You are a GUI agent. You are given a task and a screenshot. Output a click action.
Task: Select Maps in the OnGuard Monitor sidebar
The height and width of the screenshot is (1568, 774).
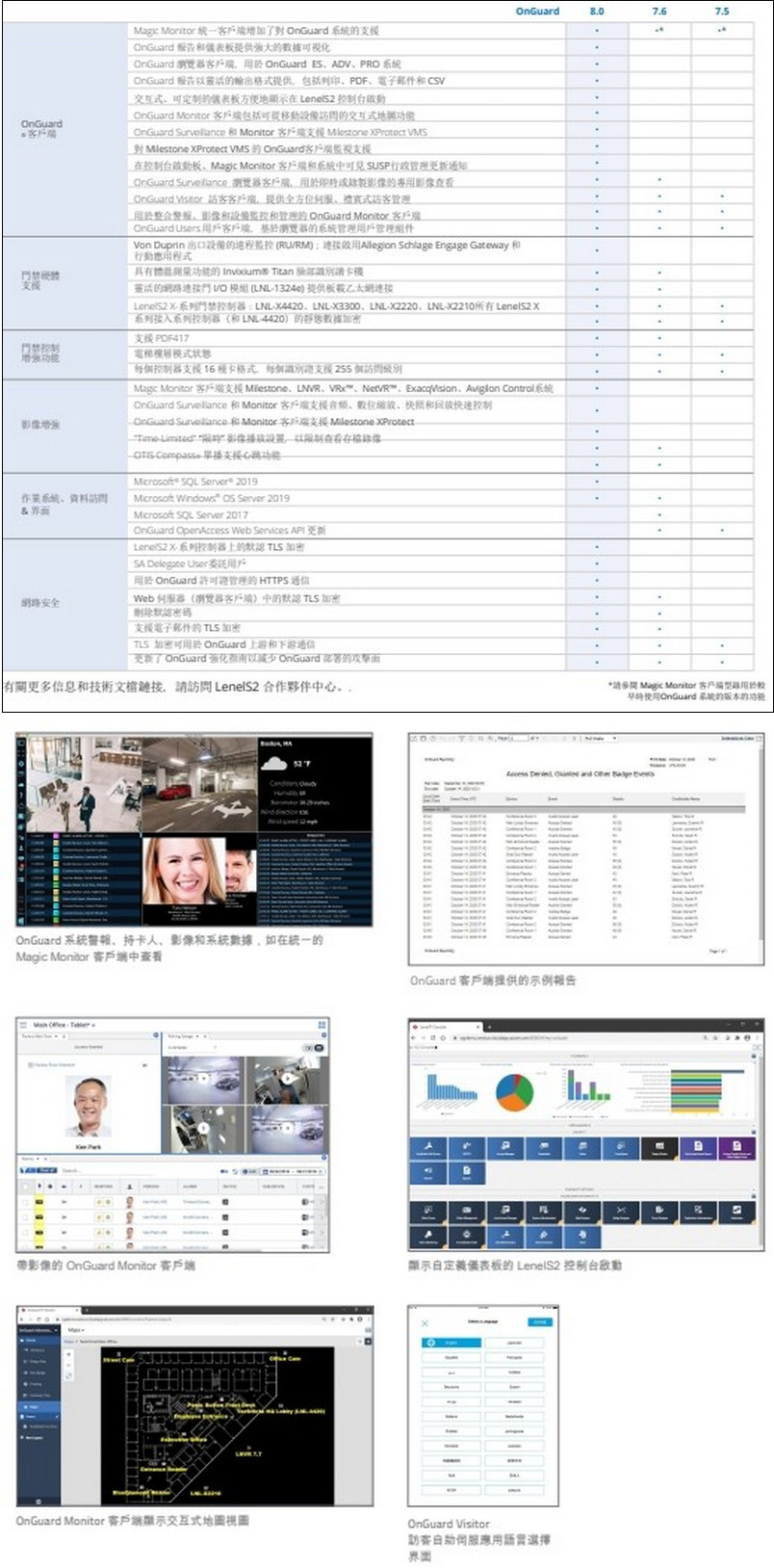[x=36, y=1406]
